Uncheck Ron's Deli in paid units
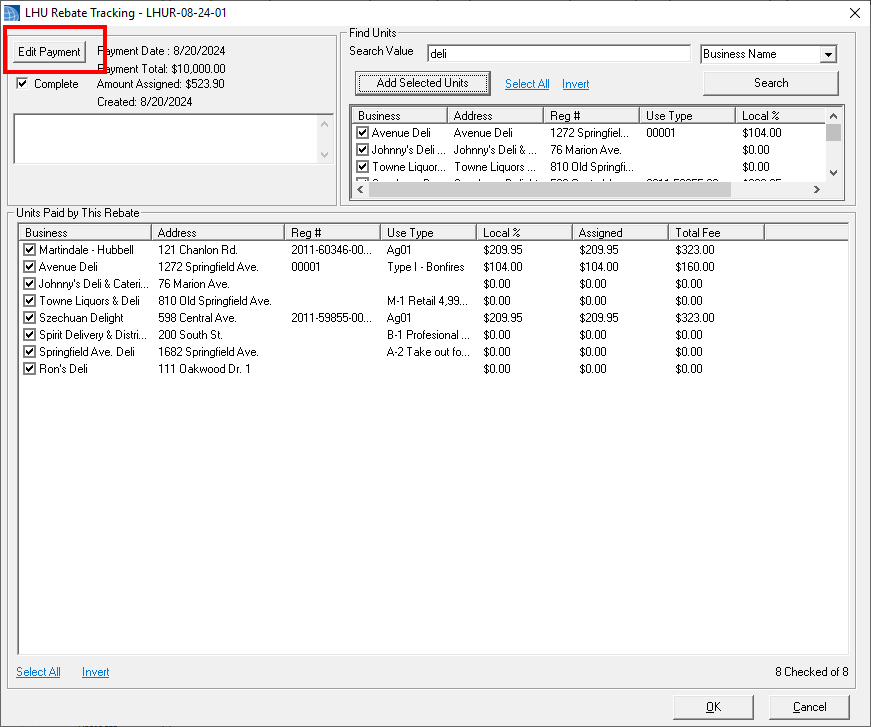 (x=29, y=369)
